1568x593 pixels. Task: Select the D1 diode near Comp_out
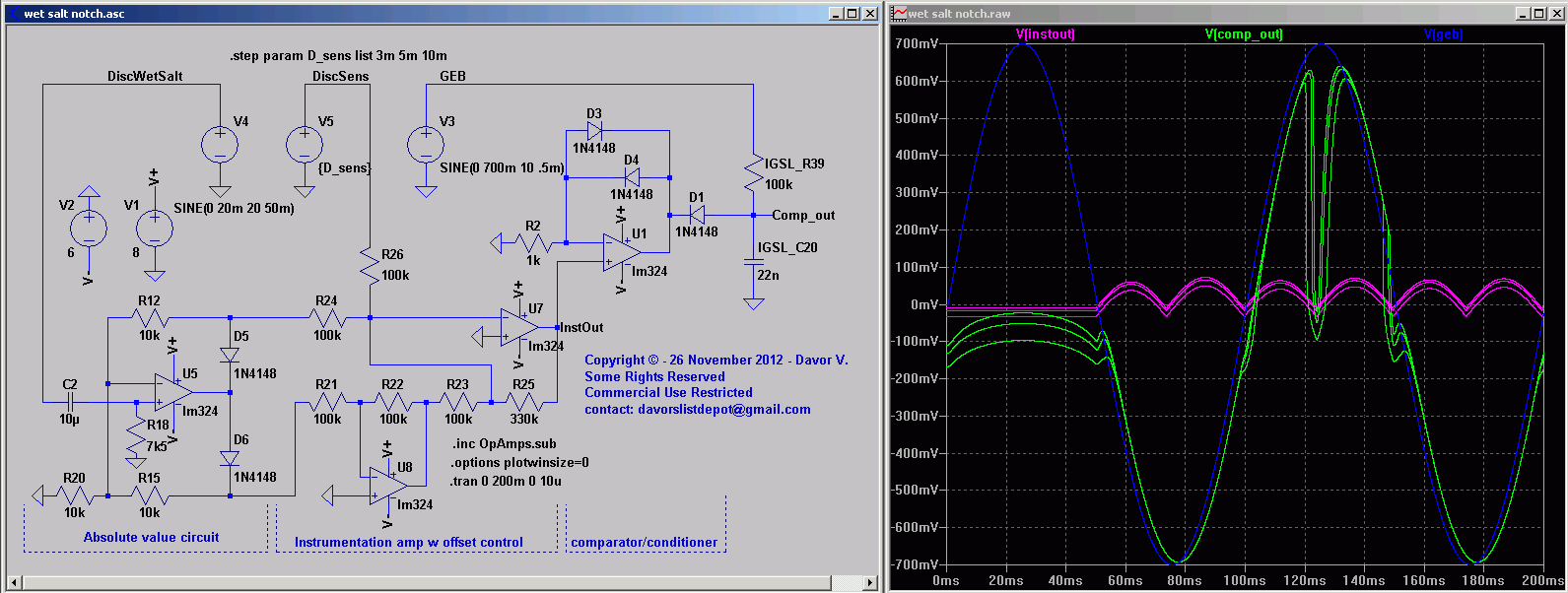(697, 215)
